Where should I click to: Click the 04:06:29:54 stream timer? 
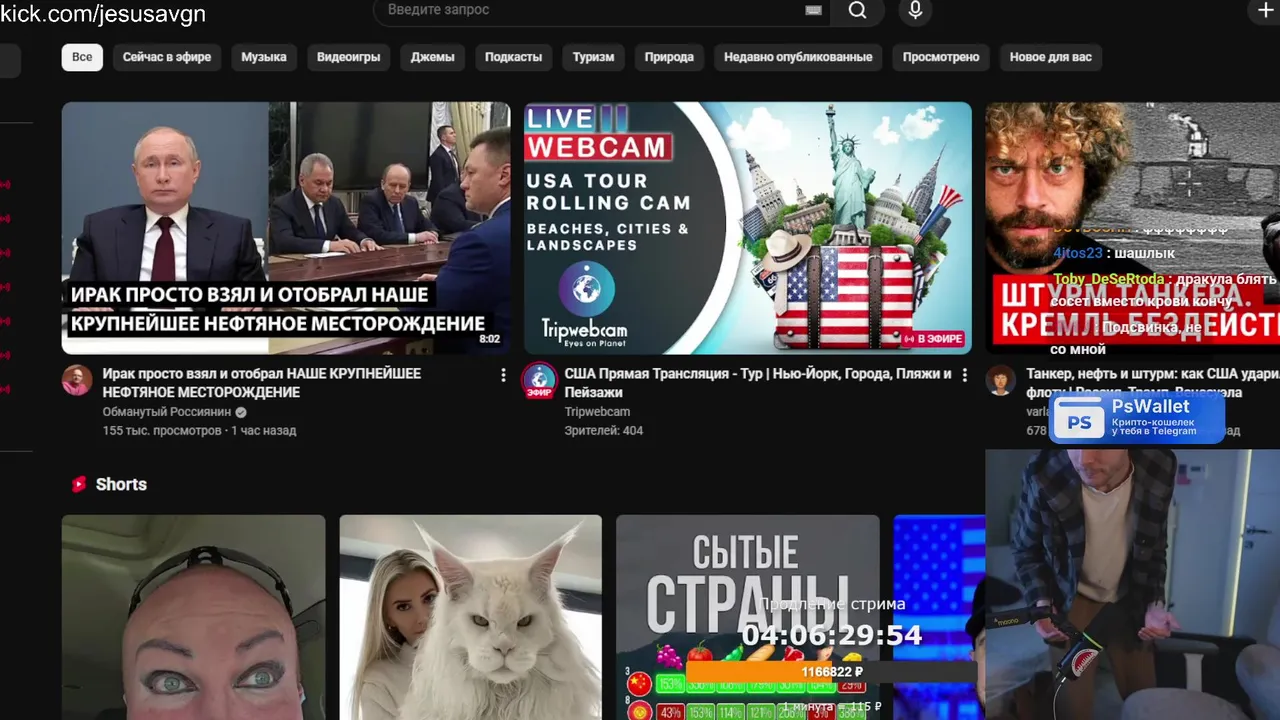pyautogui.click(x=831, y=635)
